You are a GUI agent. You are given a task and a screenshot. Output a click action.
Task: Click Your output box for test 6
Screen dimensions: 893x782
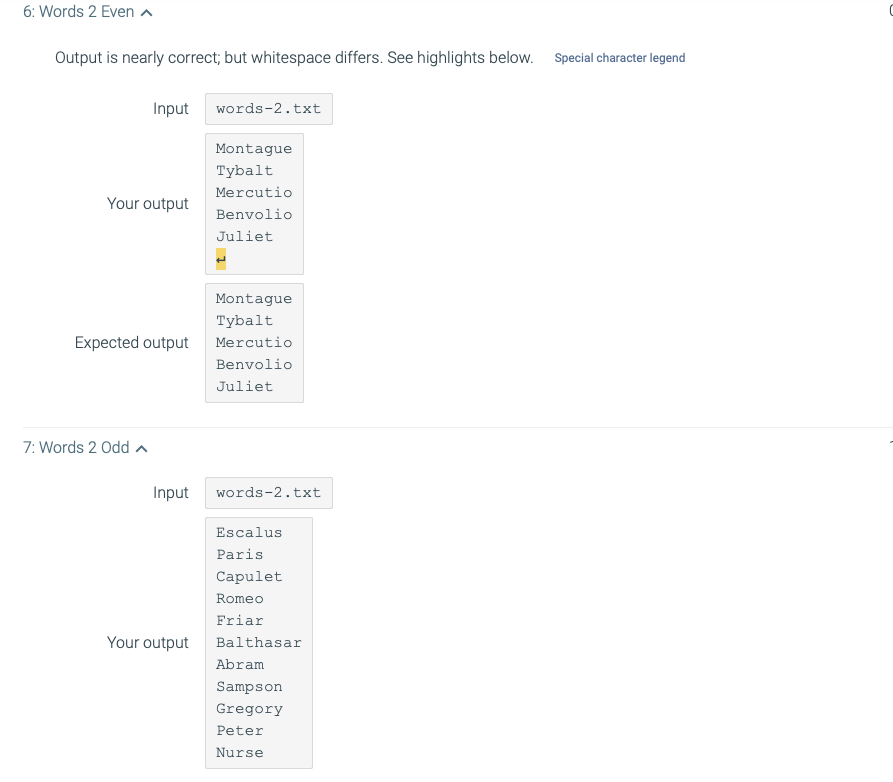coord(254,203)
